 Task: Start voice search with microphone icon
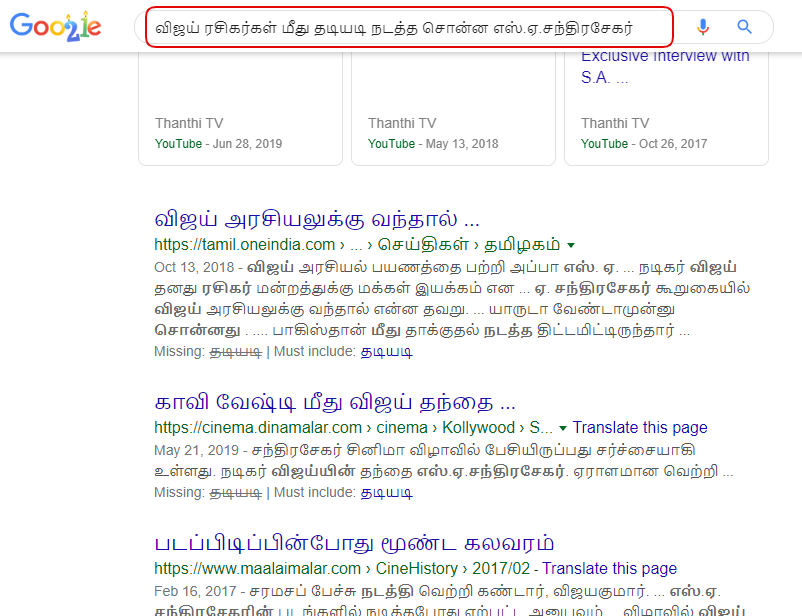[703, 27]
